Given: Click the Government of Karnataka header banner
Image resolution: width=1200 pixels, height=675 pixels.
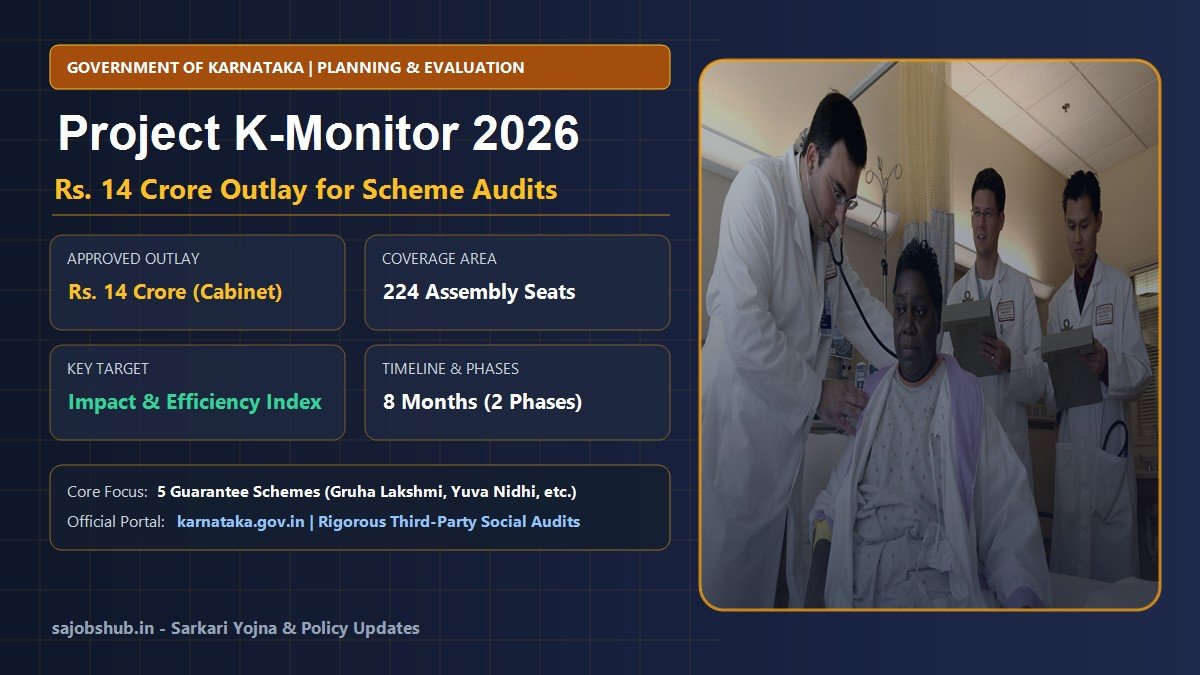Looking at the screenshot, I should click(360, 67).
